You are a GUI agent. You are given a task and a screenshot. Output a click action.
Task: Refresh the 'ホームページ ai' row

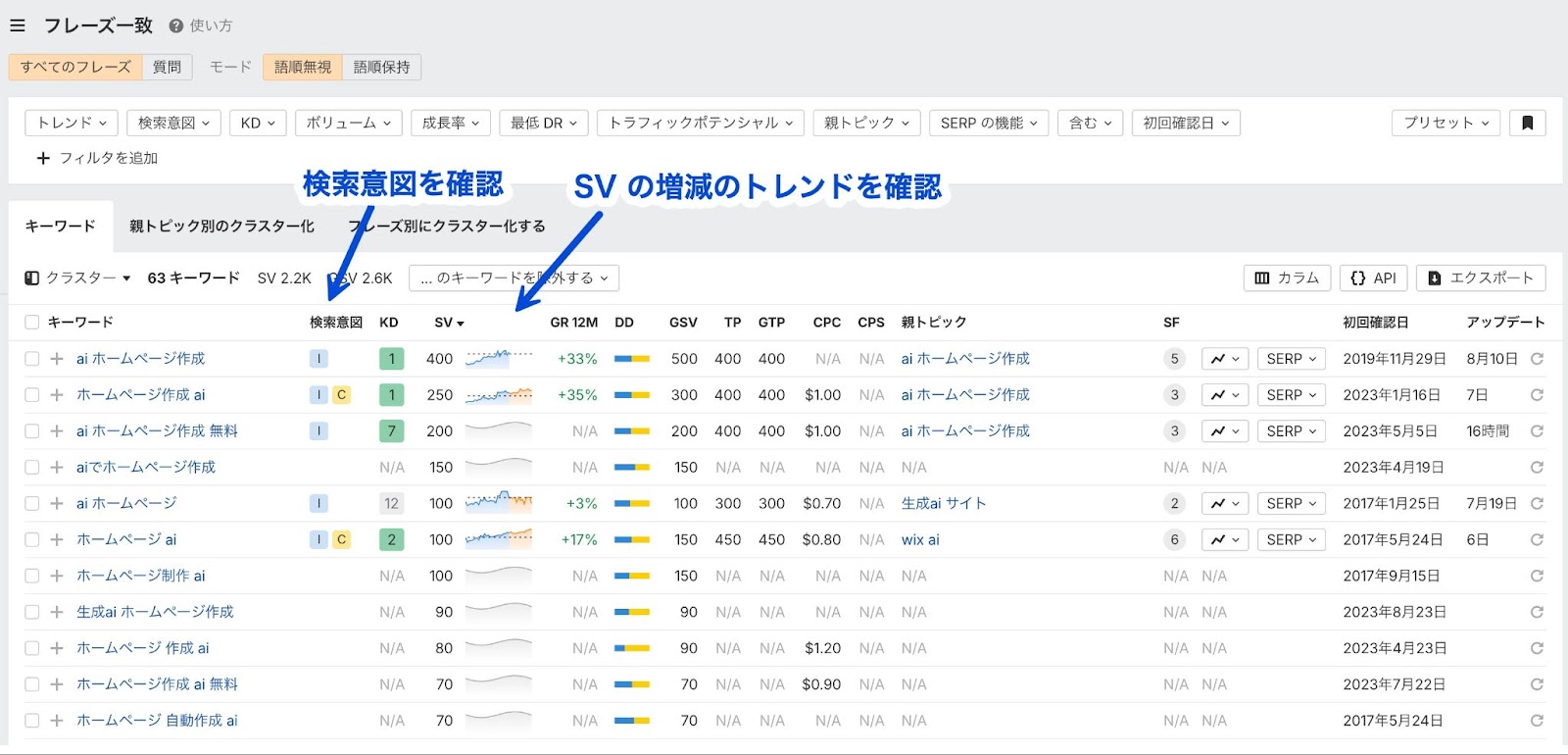tap(1537, 539)
